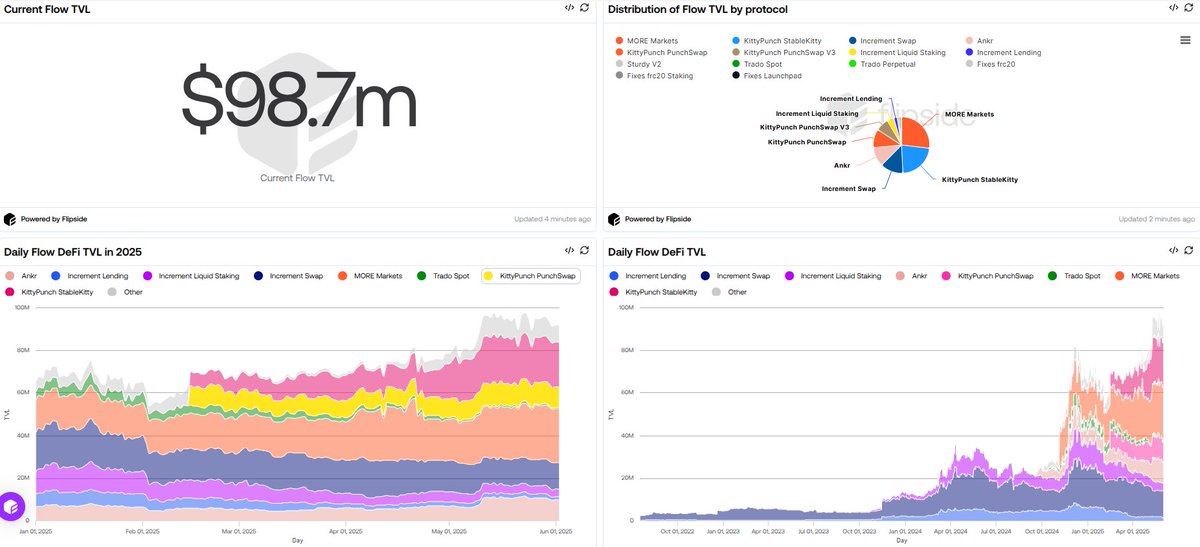Click the KittyPunch PunchSwap V3 pie callout label
The width and height of the screenshot is (1200, 547).
(804, 127)
